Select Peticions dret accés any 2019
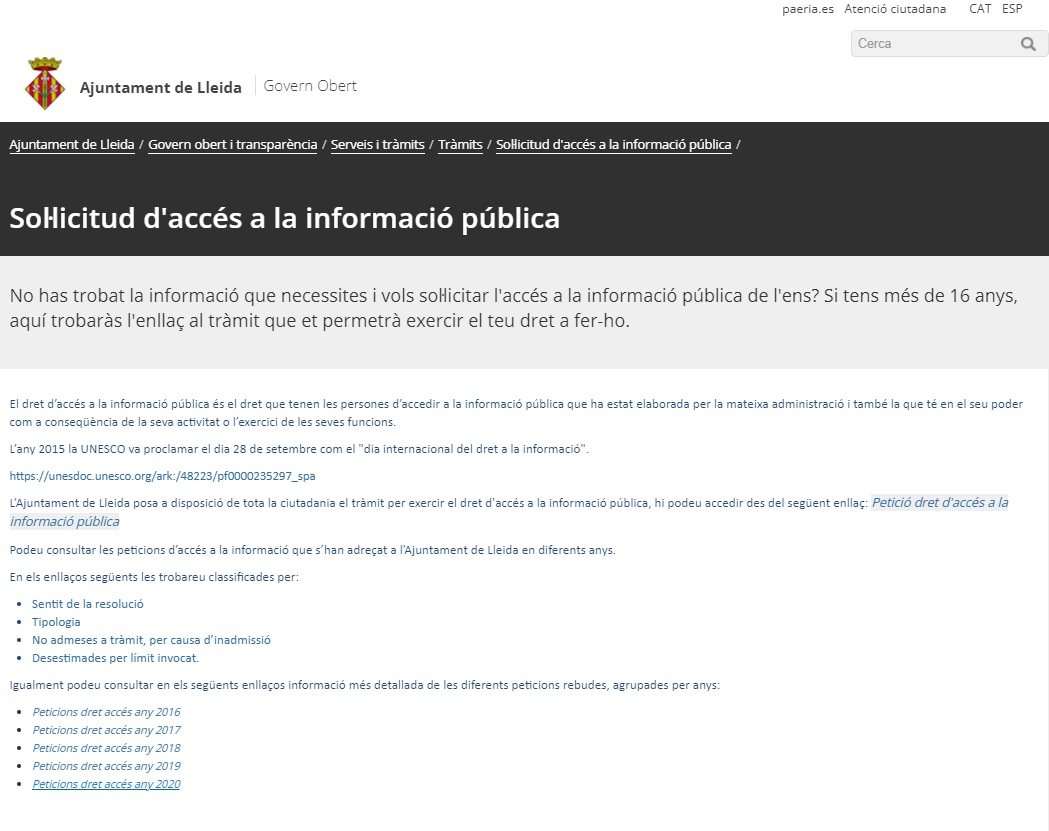This screenshot has height=831, width=1049. coord(106,766)
